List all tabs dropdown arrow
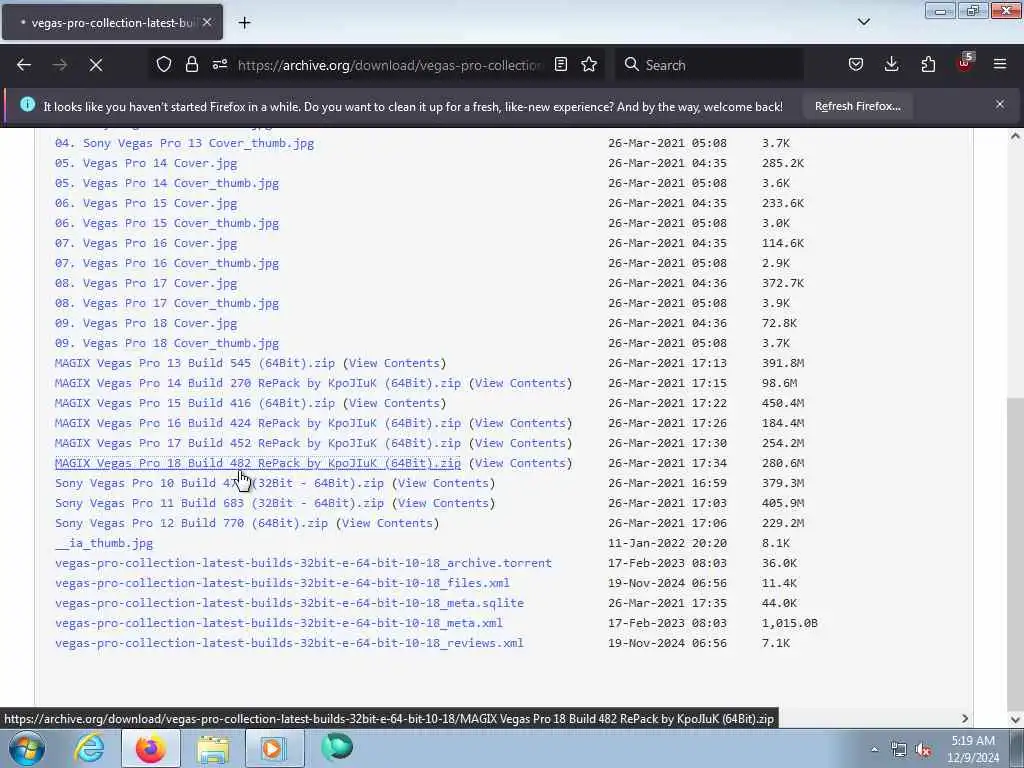Image resolution: width=1024 pixels, height=768 pixels. [864, 22]
